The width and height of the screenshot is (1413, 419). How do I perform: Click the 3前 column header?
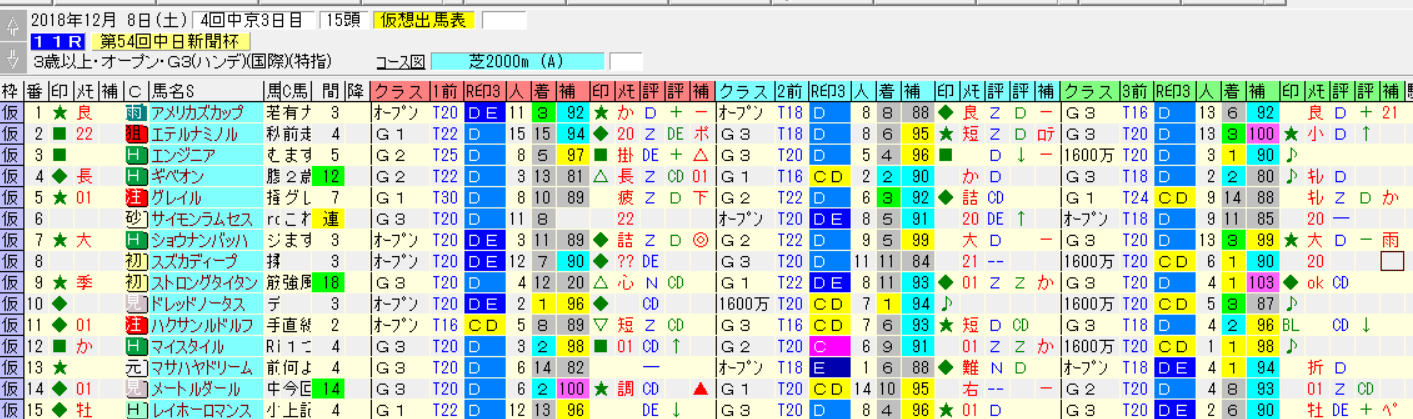click(x=1136, y=90)
